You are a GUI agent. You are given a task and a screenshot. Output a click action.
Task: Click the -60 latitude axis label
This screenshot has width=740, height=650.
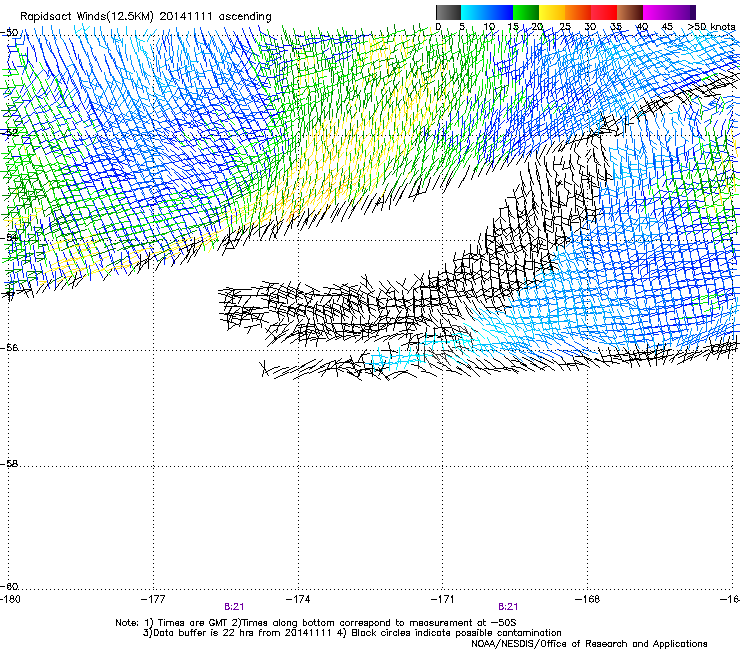[x=10, y=587]
